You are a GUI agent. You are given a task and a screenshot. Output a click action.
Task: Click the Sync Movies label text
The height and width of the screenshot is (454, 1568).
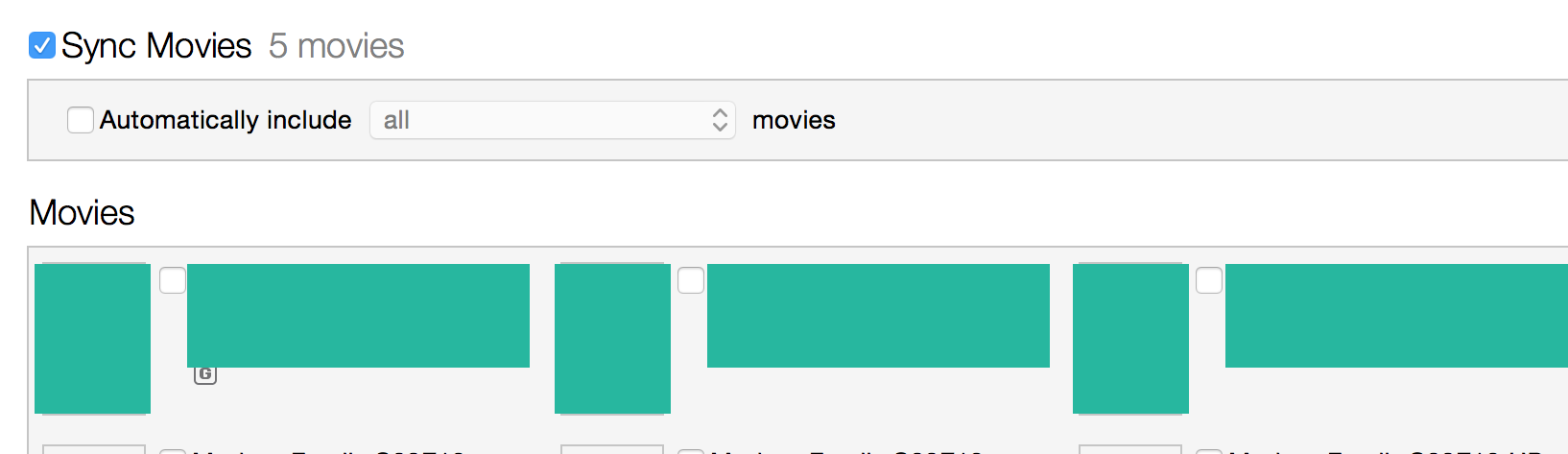tap(156, 46)
